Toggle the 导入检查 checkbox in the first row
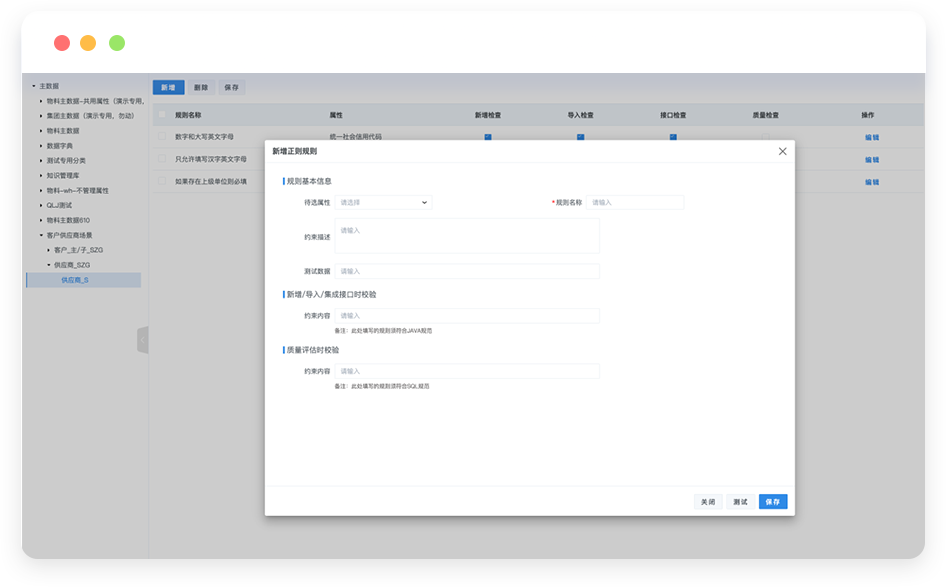 pos(580,137)
